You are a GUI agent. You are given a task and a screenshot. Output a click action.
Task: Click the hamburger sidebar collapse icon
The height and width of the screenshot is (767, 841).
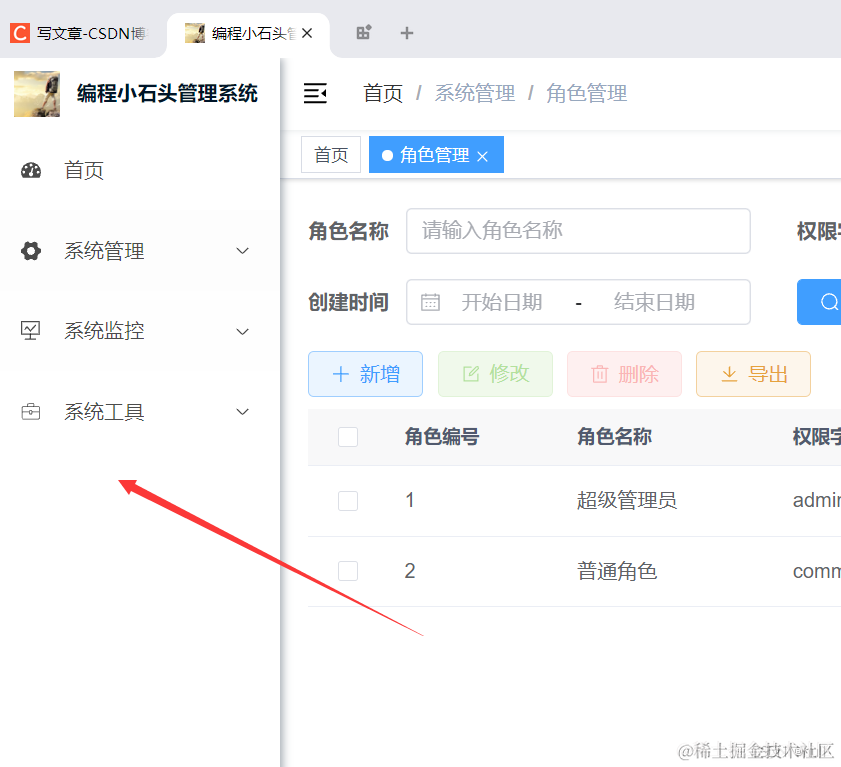[315, 94]
